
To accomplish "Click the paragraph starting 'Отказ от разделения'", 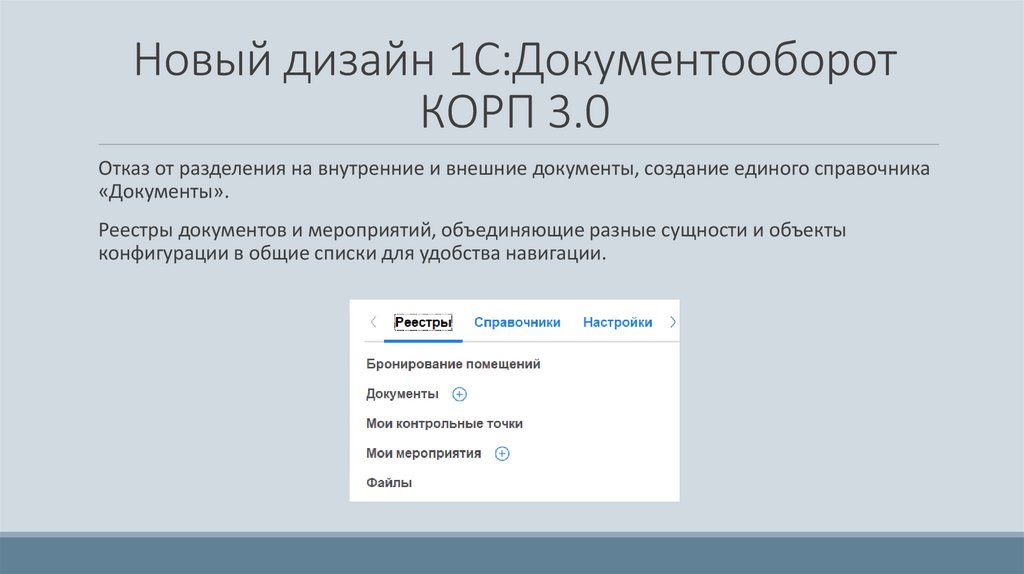I will click(514, 180).
